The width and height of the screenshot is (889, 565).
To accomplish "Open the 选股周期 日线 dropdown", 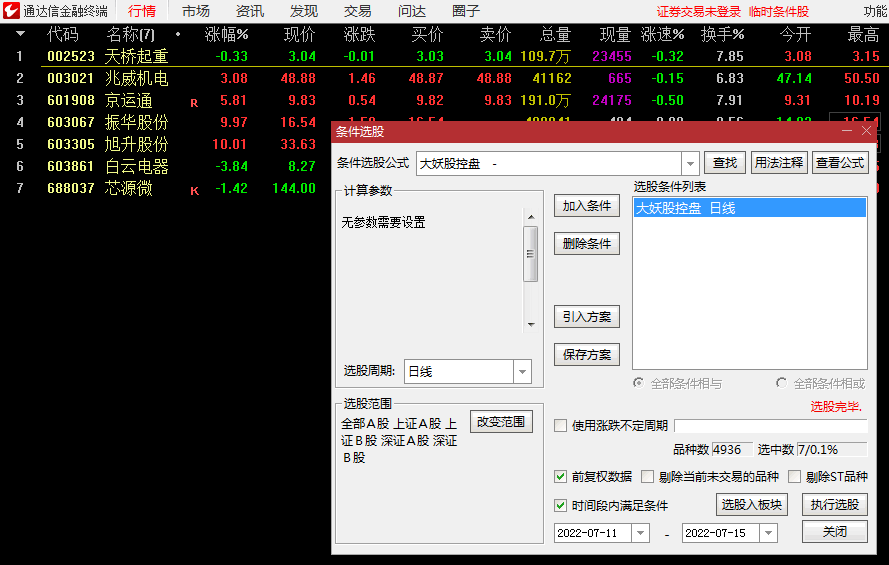I will point(522,372).
